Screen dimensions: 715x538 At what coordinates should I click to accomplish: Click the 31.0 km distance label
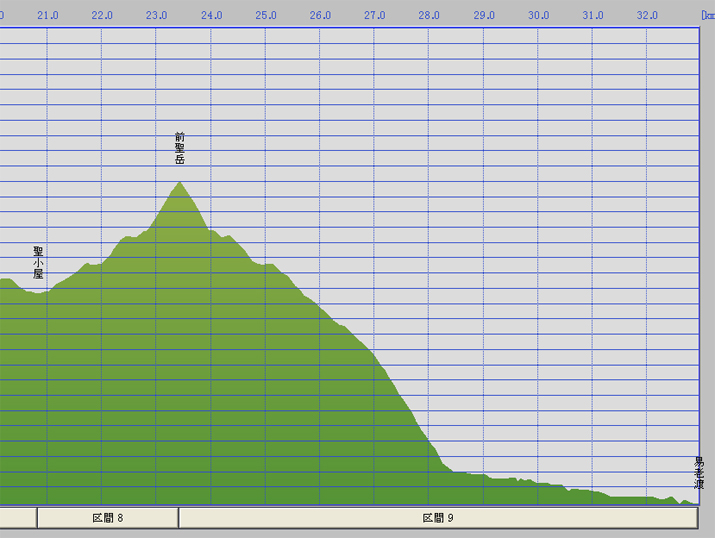click(x=593, y=16)
